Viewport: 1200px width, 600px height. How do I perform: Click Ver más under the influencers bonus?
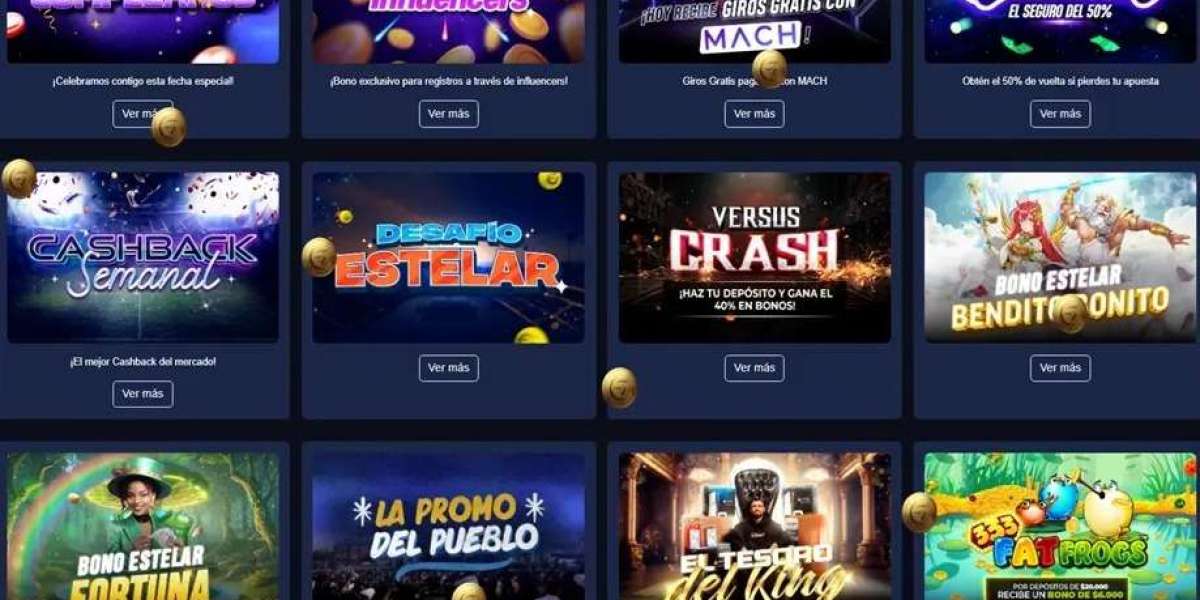448,114
